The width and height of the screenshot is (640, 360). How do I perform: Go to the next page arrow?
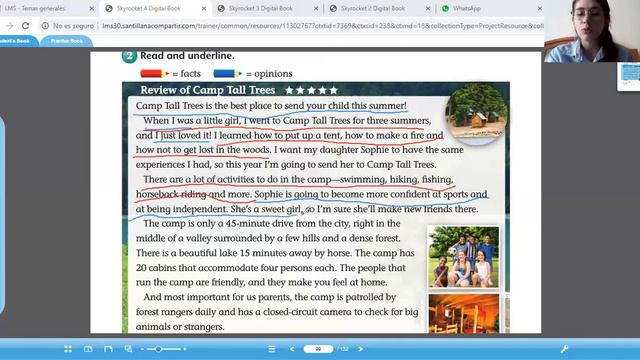coord(360,349)
